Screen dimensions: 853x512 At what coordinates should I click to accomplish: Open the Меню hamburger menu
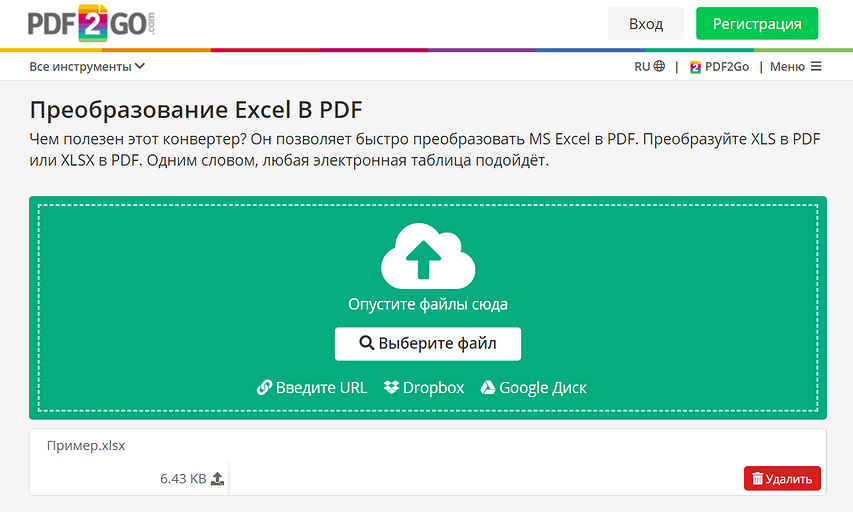795,67
